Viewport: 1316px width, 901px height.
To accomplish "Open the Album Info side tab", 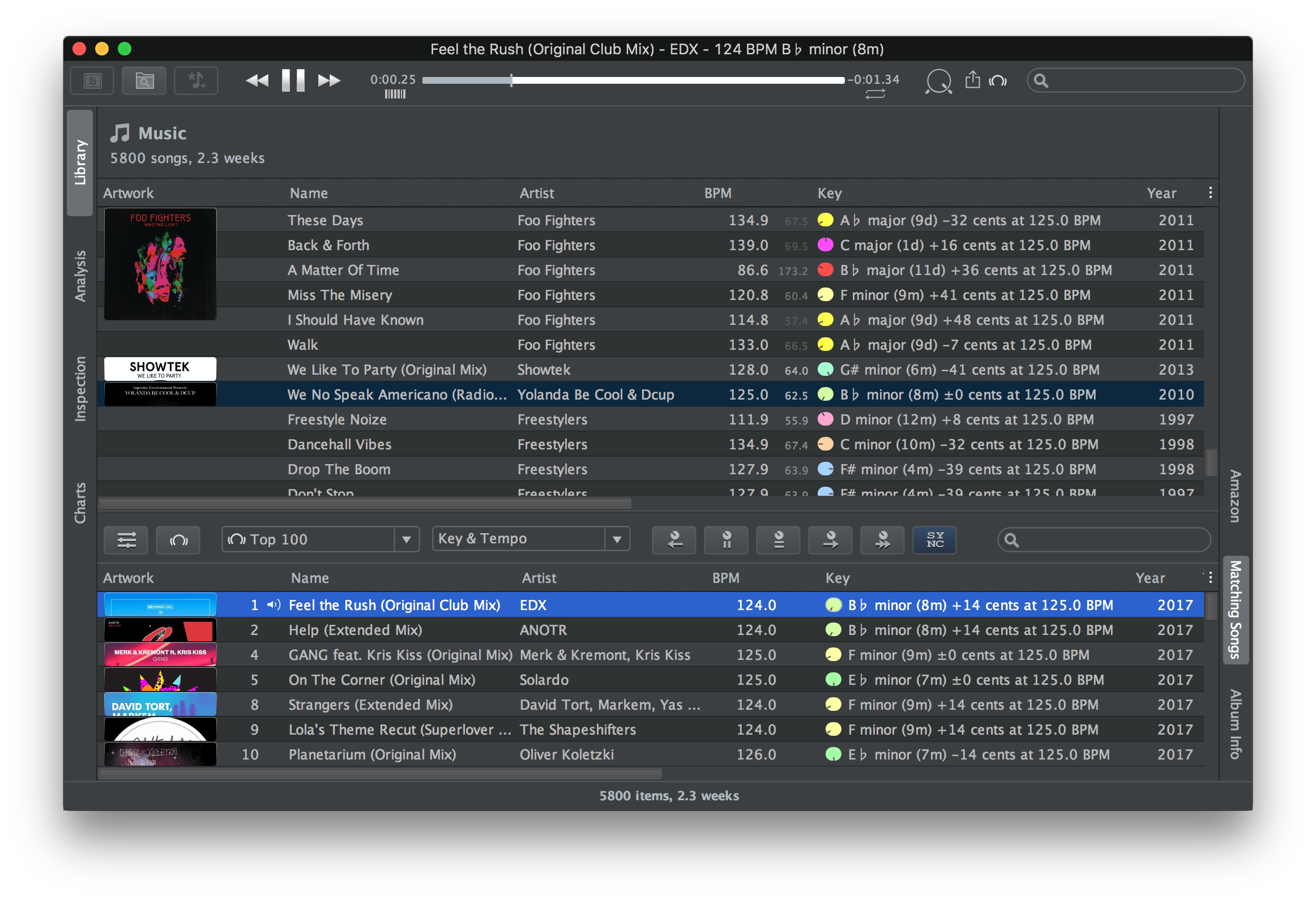I will click(1235, 724).
